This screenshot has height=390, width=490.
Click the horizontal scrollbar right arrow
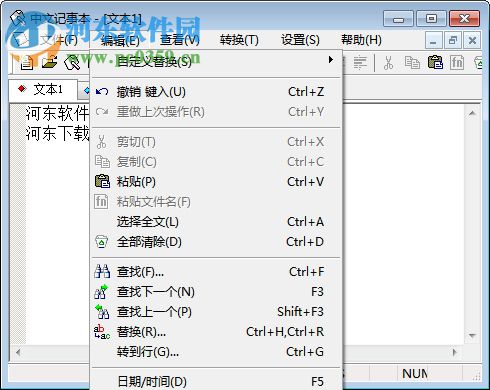pos(455,352)
